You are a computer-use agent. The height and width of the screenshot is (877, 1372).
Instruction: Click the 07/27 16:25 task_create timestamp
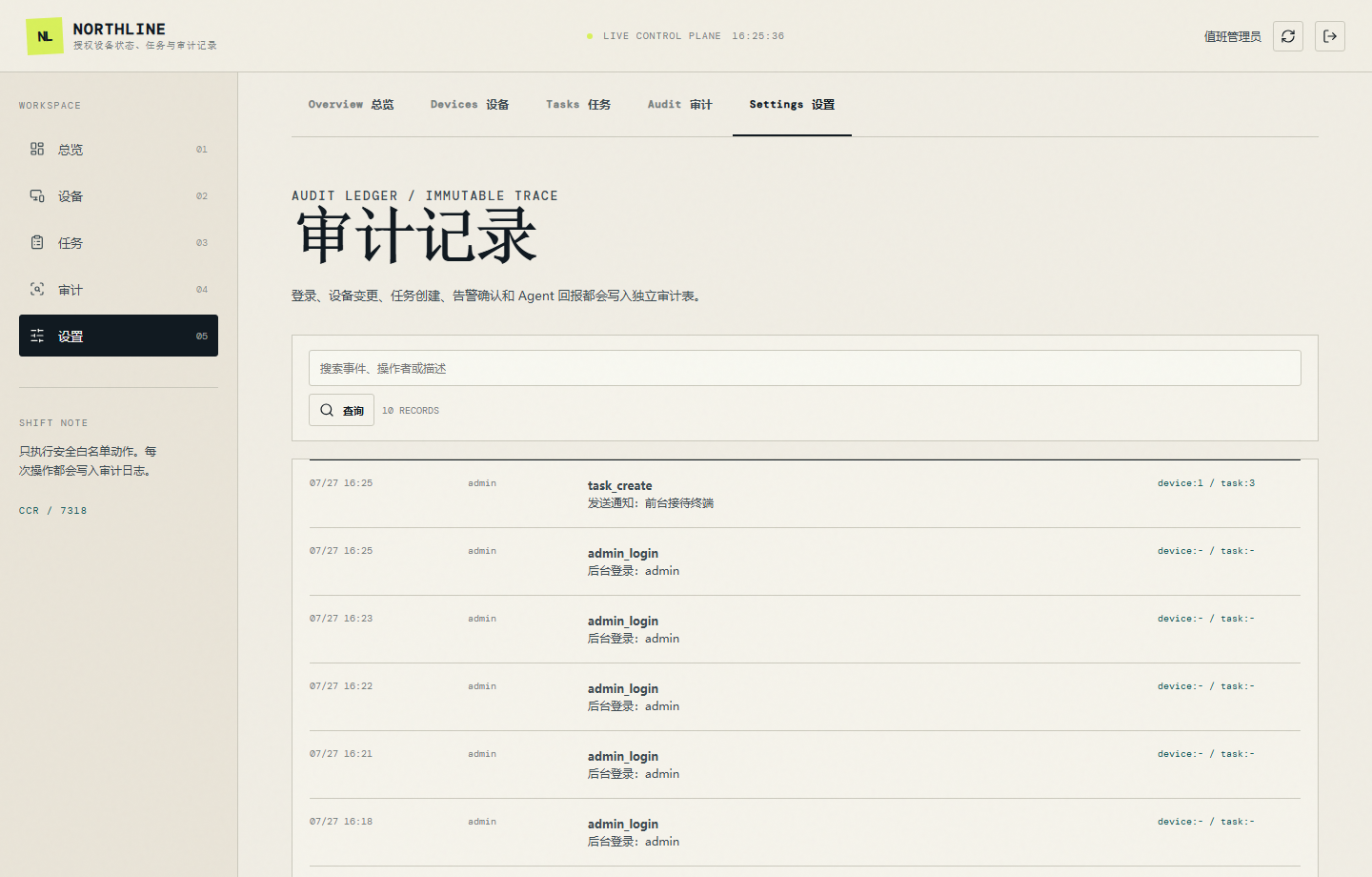point(341,483)
